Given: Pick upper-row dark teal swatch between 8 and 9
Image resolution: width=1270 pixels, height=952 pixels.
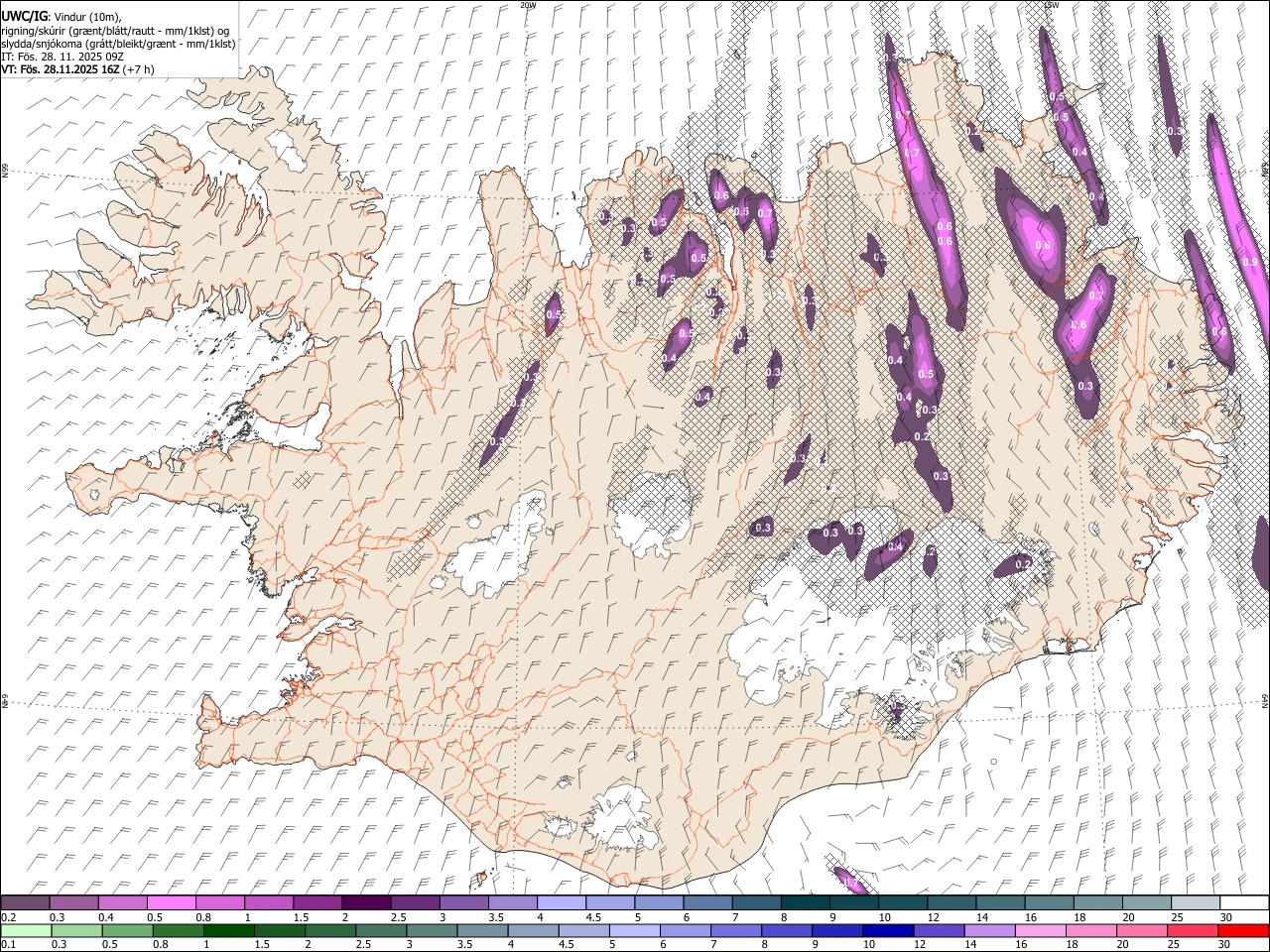Looking at the screenshot, I should 805,903.
